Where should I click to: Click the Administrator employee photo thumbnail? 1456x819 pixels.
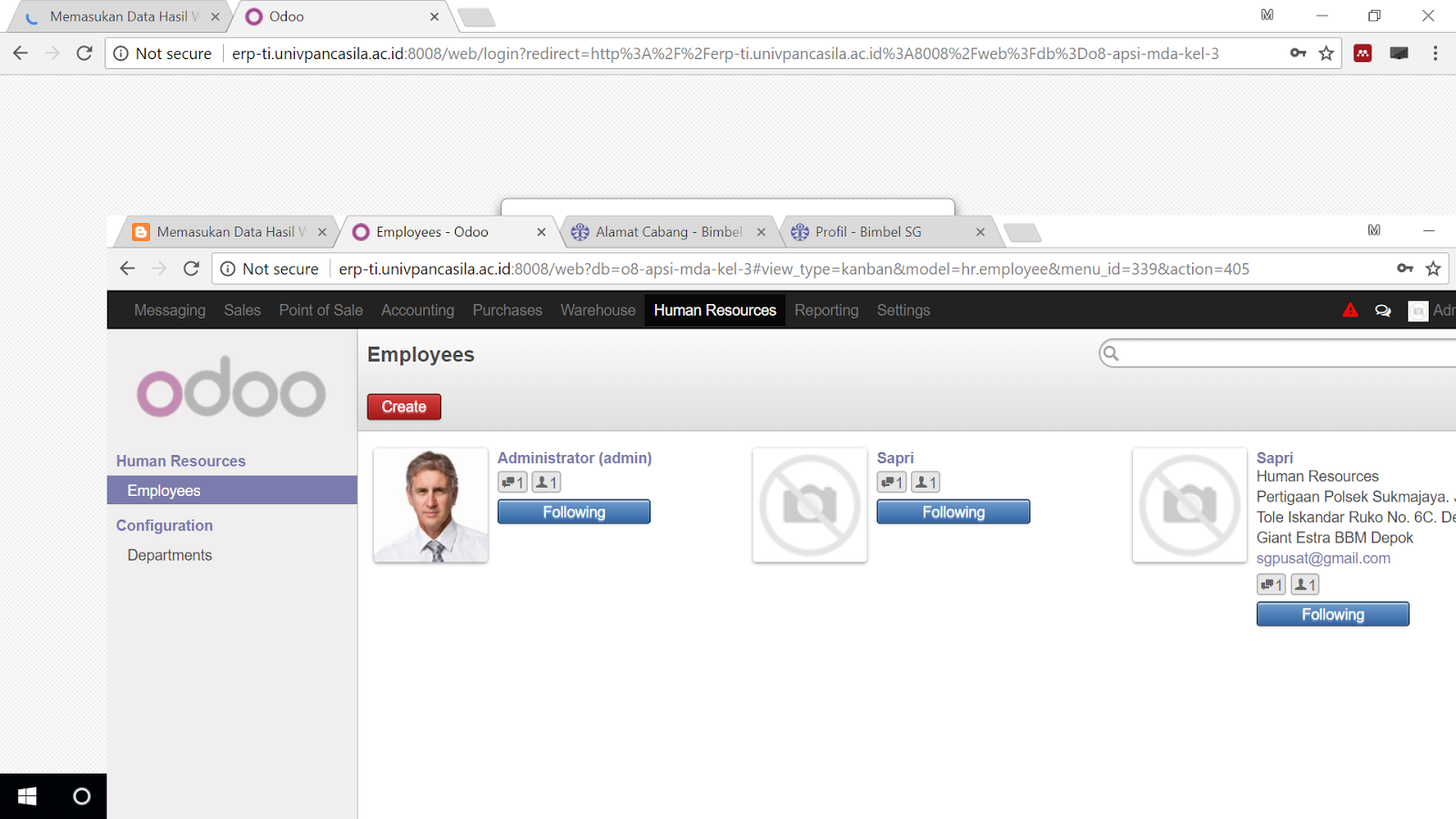pyautogui.click(x=430, y=505)
